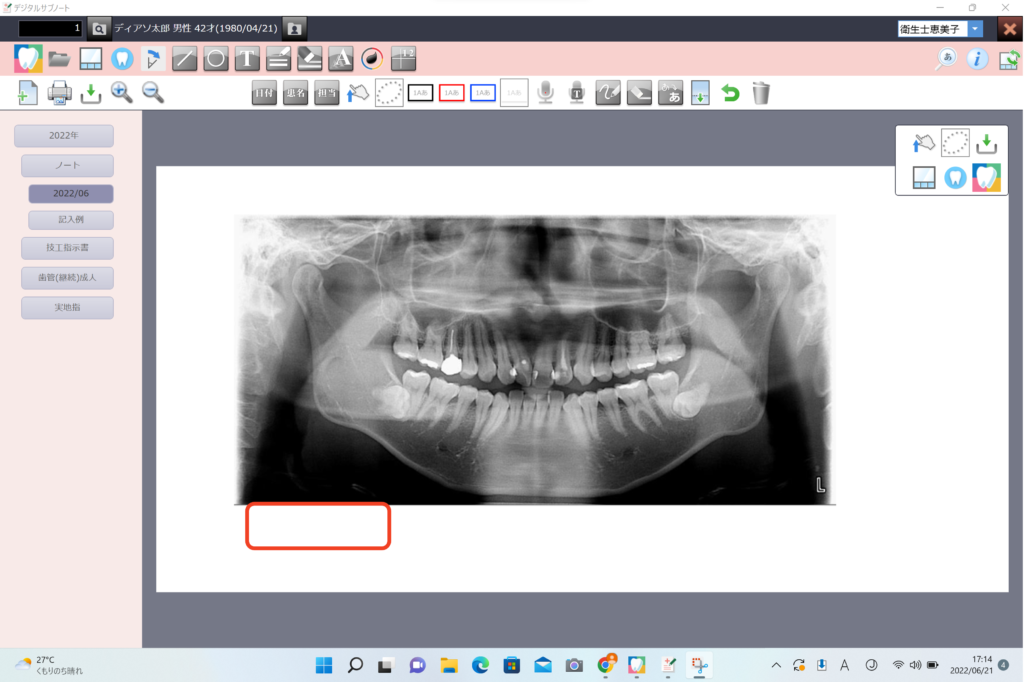Open the staff name dropdown 衛生士恵美子
This screenshot has height=682, width=1024.
[x=975, y=29]
